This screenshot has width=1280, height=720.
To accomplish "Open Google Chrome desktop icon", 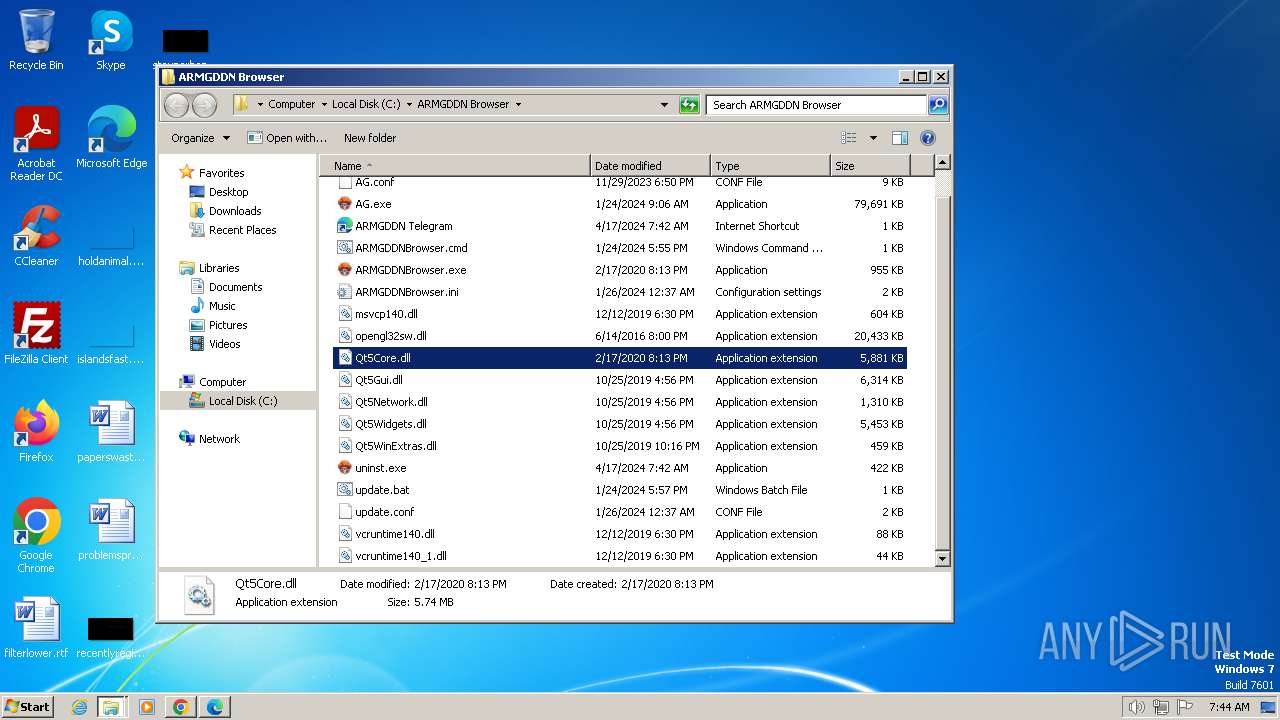I will pyautogui.click(x=36, y=536).
